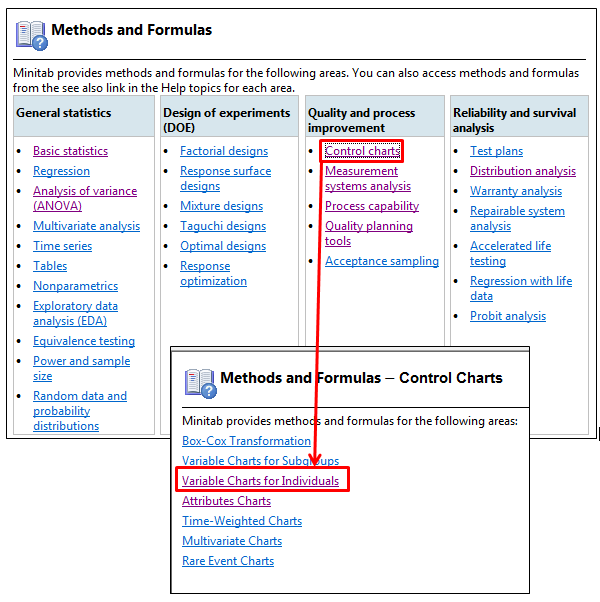Open Factorial designs link

224,151
